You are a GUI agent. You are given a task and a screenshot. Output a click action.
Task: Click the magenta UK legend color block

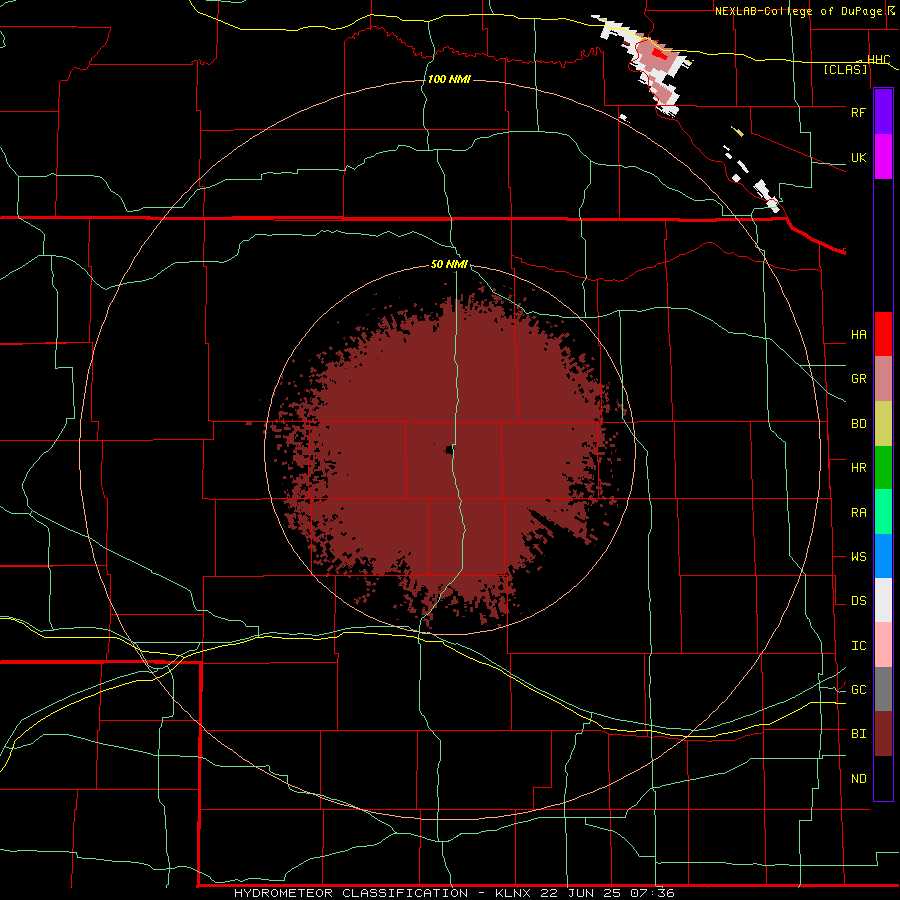pos(883,156)
